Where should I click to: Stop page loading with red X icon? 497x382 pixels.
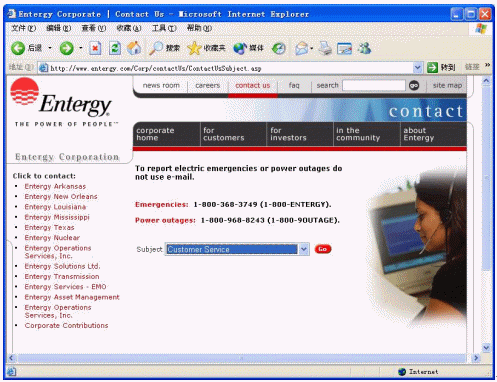tap(95, 49)
